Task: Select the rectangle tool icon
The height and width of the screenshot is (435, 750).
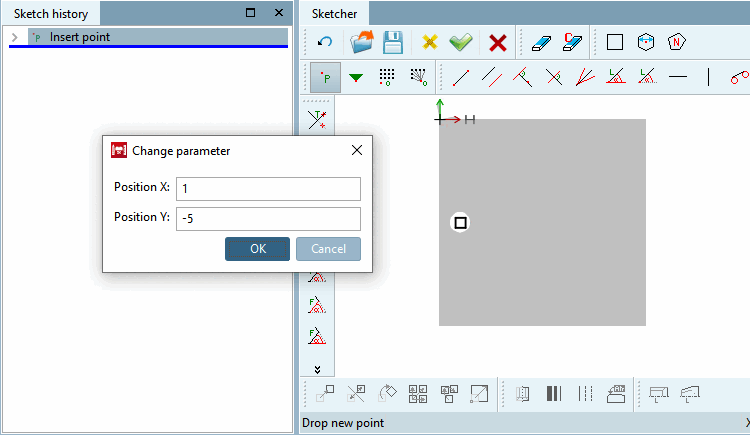Action: (615, 42)
